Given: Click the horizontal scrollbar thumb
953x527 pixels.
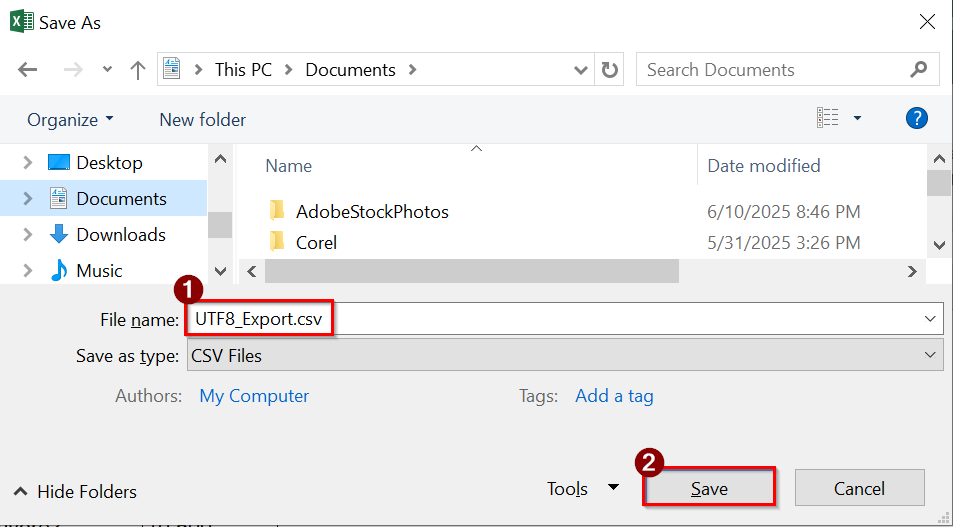Looking at the screenshot, I should 472,271.
